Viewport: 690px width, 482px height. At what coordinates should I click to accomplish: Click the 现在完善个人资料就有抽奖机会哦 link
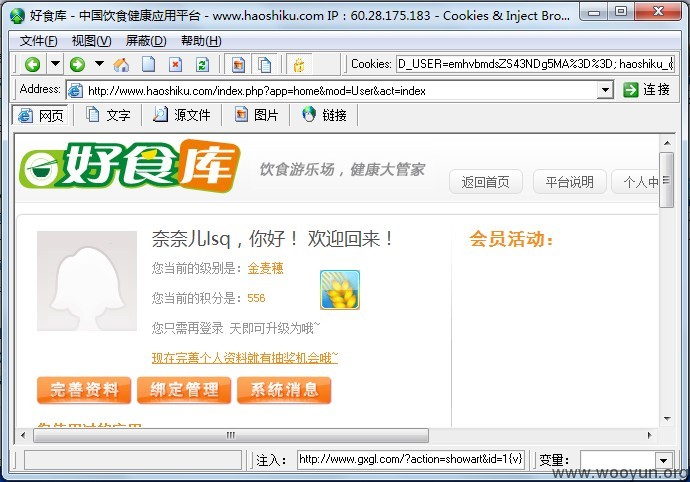pos(245,358)
